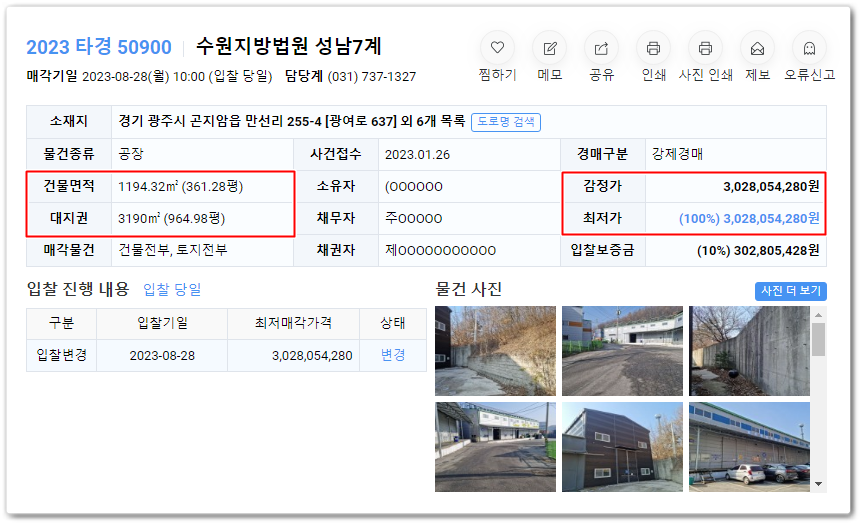
Task: Click the 매각기일 date 2023-08-28(월) 10:00
Action: point(144,76)
